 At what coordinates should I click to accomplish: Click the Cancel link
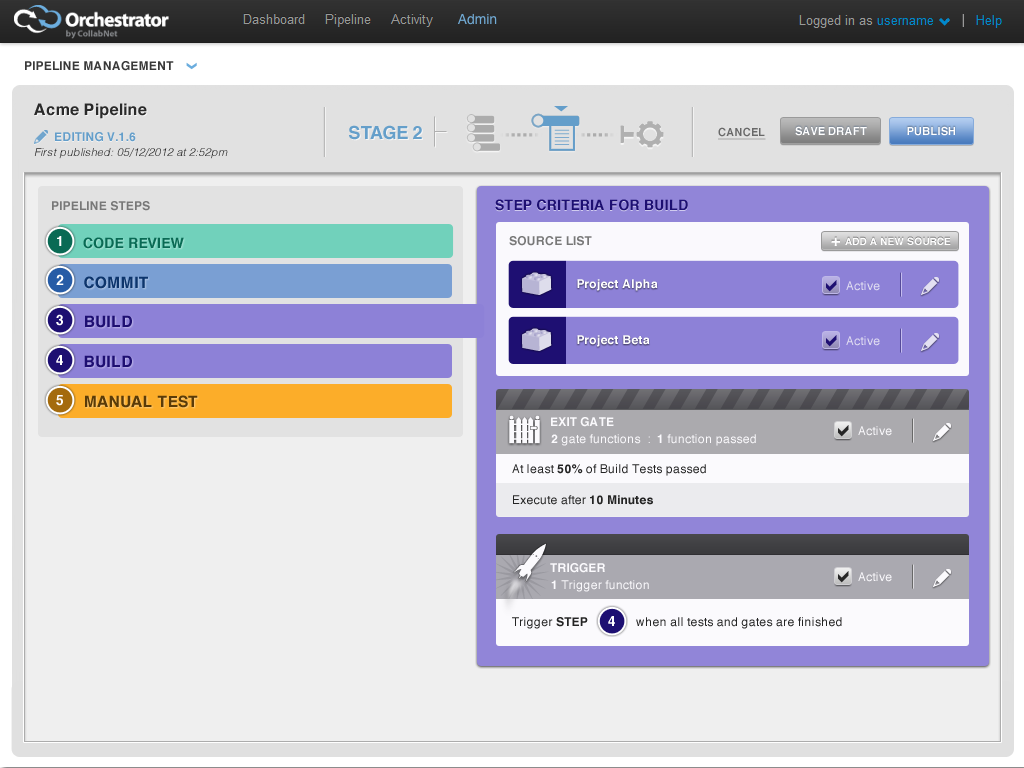741,132
